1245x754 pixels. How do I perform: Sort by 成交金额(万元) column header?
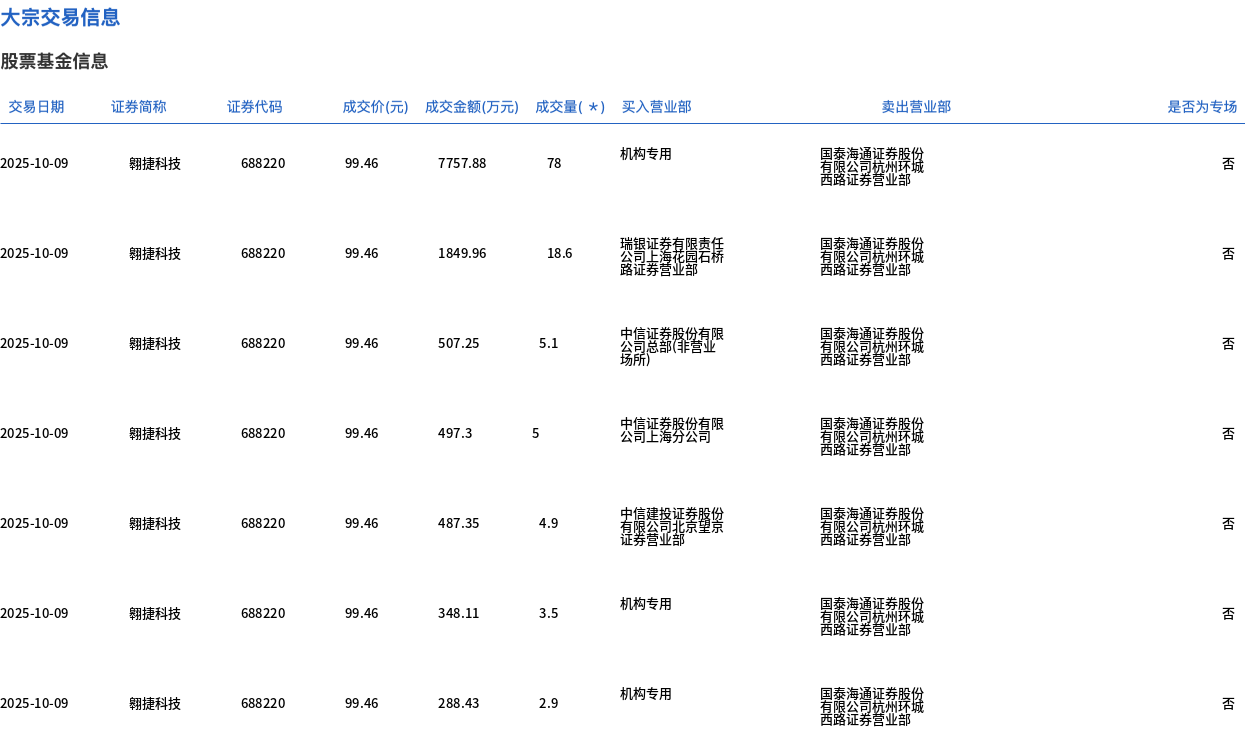coord(472,107)
